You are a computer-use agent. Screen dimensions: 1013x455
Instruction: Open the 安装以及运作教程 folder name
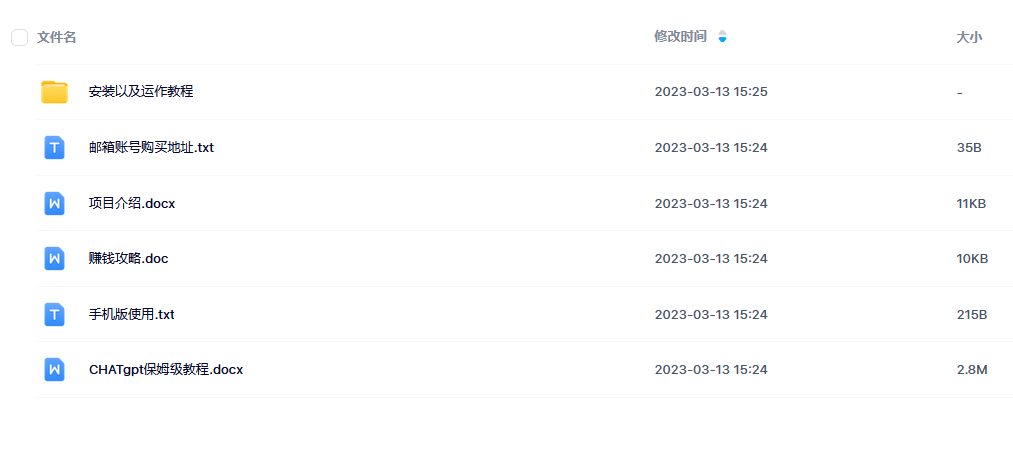(x=141, y=92)
